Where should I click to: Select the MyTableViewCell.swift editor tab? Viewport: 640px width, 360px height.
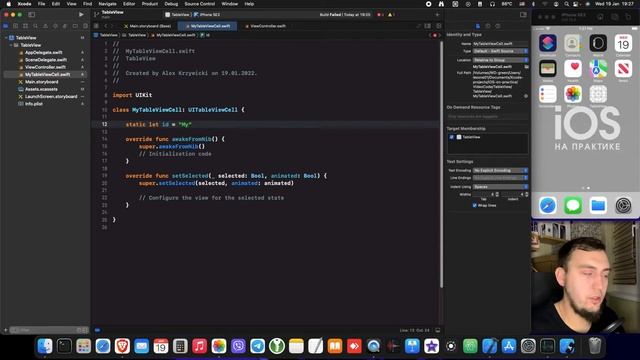pyautogui.click(x=208, y=26)
